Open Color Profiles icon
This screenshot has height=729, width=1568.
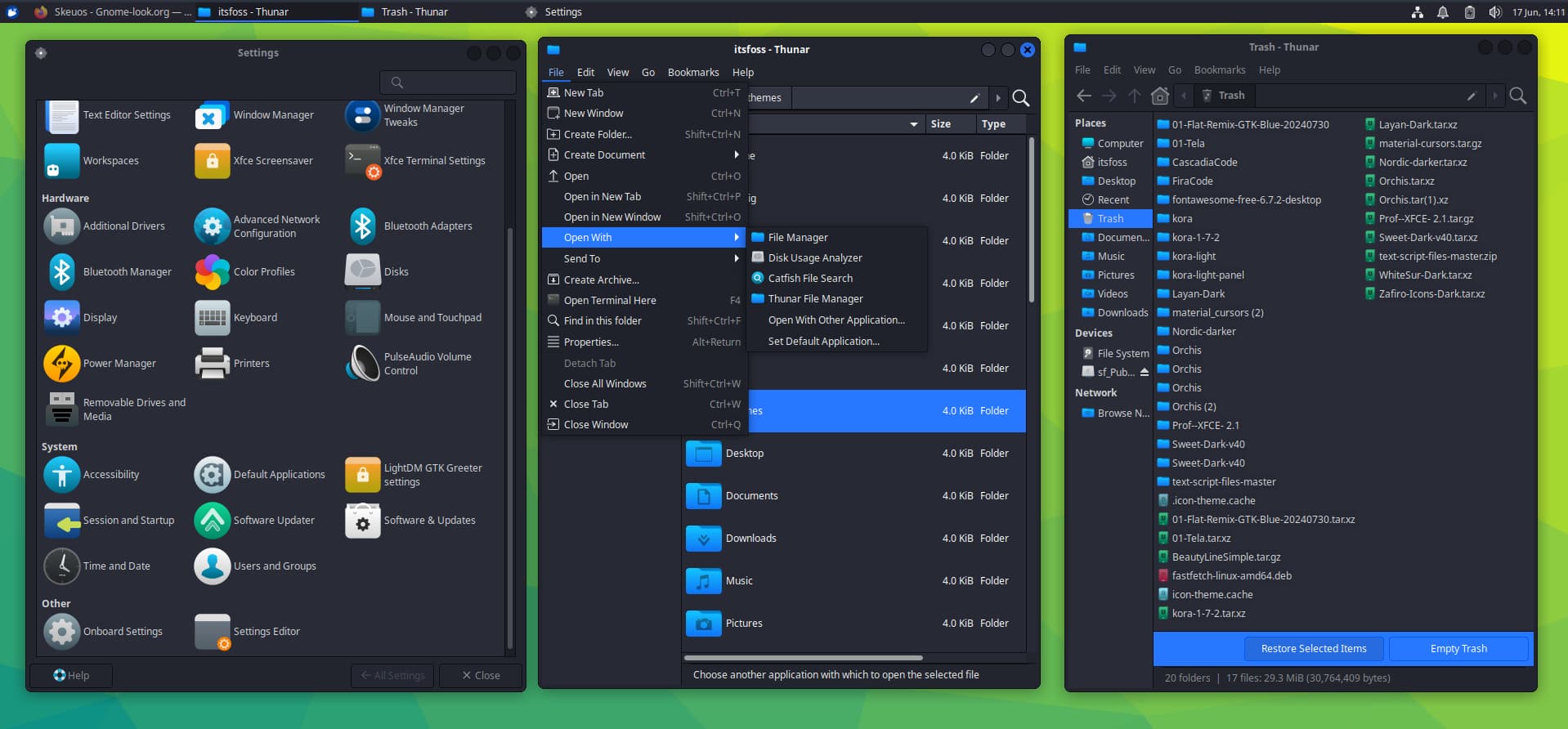click(x=212, y=272)
